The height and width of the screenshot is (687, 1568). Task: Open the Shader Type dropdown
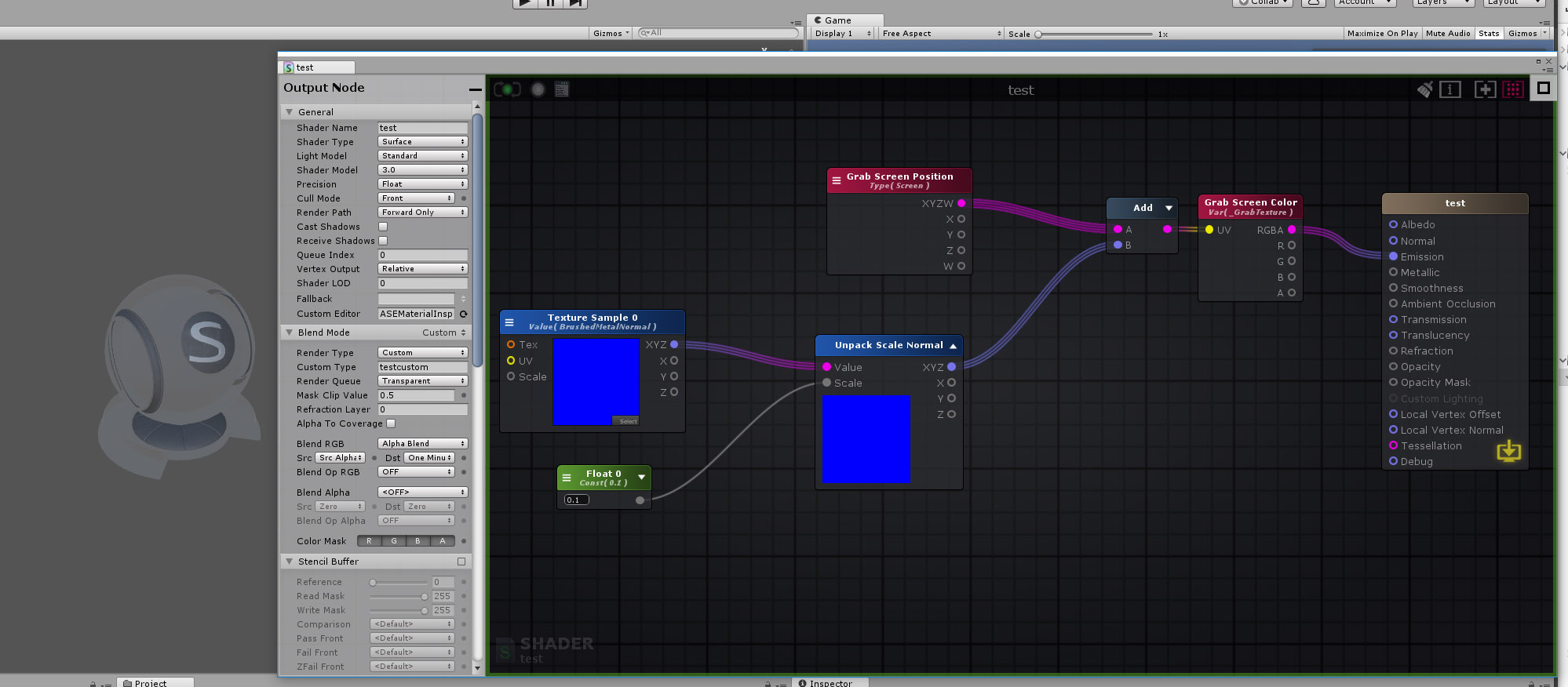click(423, 142)
